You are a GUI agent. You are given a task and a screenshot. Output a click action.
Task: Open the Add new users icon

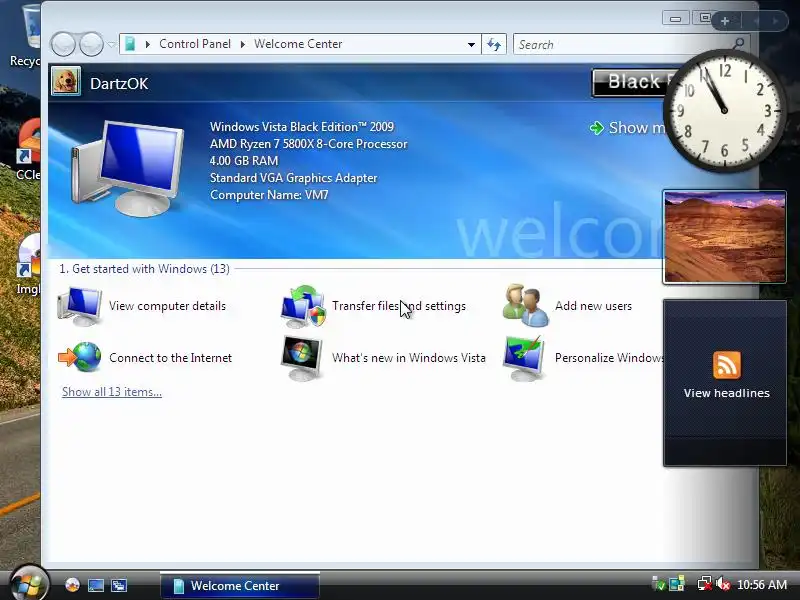point(526,306)
